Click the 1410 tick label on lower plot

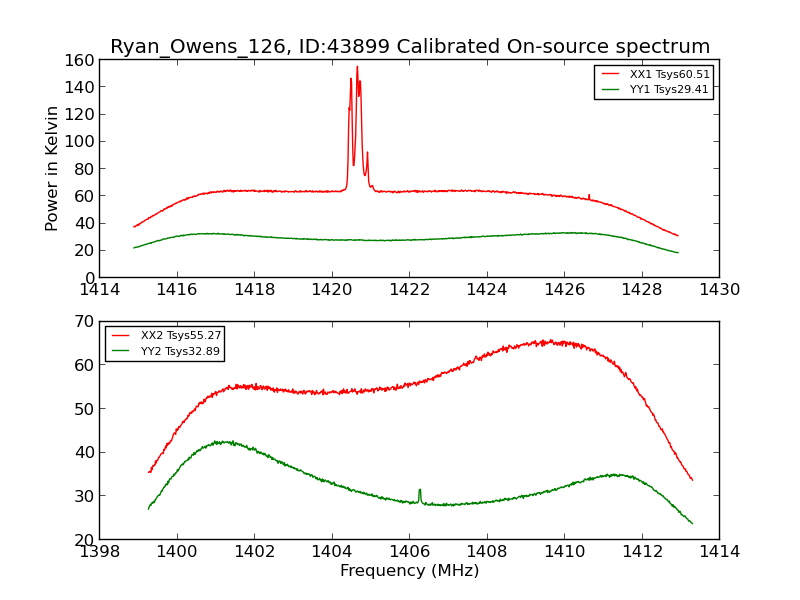click(x=564, y=552)
